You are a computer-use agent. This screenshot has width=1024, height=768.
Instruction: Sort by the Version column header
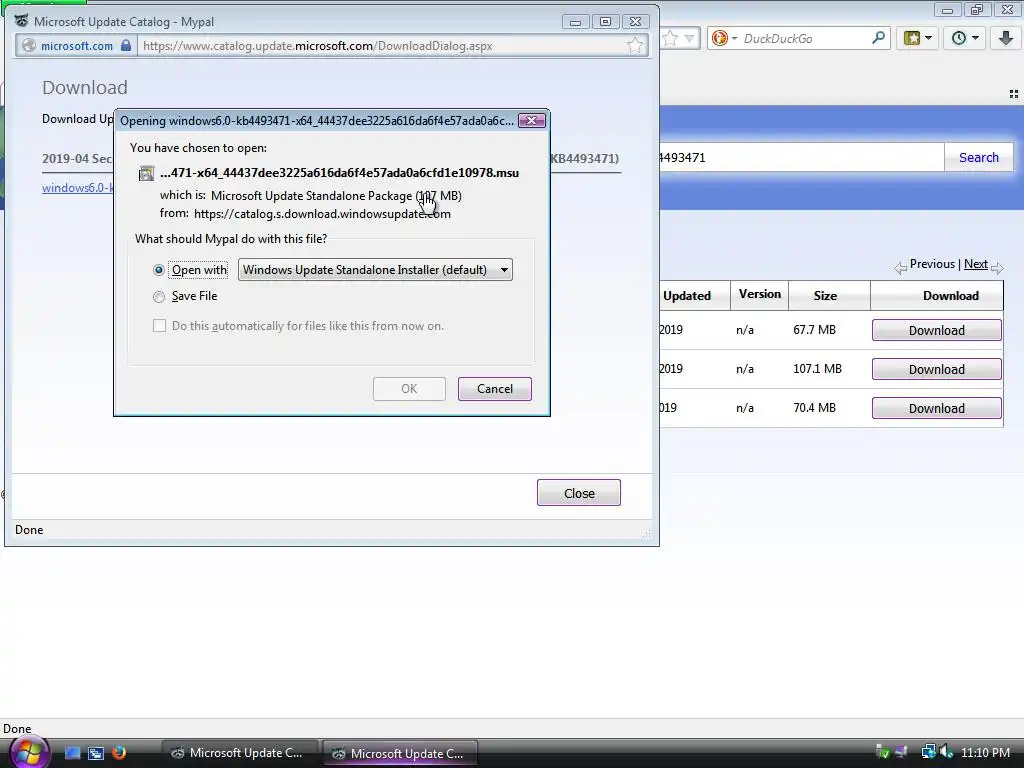pos(760,295)
